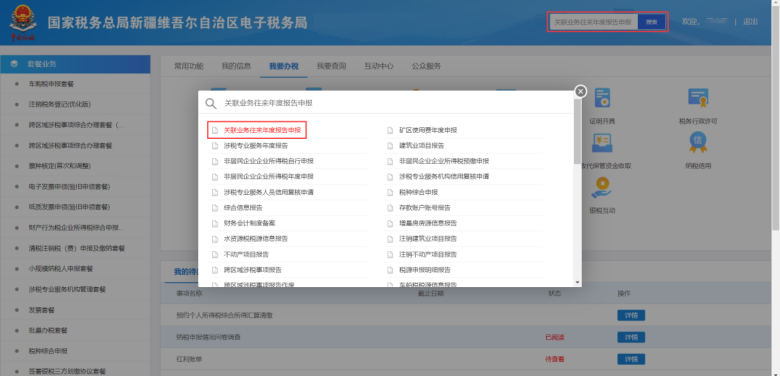Viewport: 780px width, 376px height.
Task: Select 票种核定(首次和调整) in the sidebar
Action: point(60,166)
